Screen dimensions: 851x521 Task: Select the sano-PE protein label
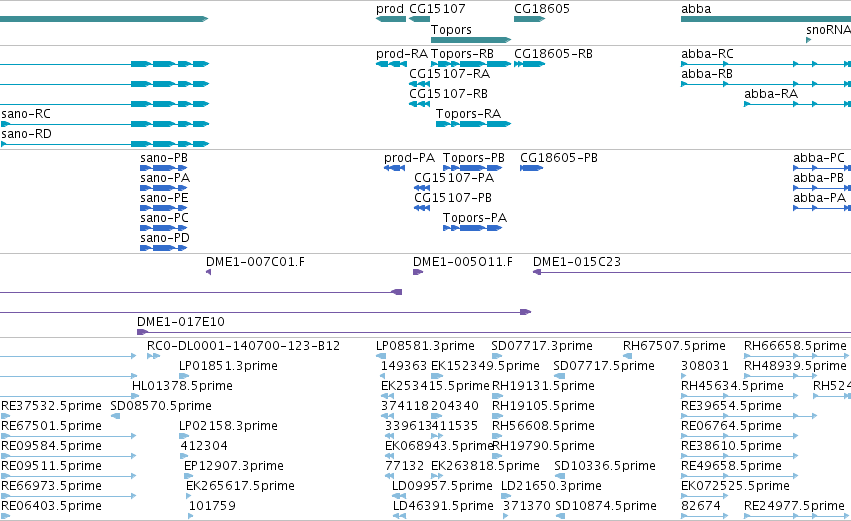coord(164,198)
